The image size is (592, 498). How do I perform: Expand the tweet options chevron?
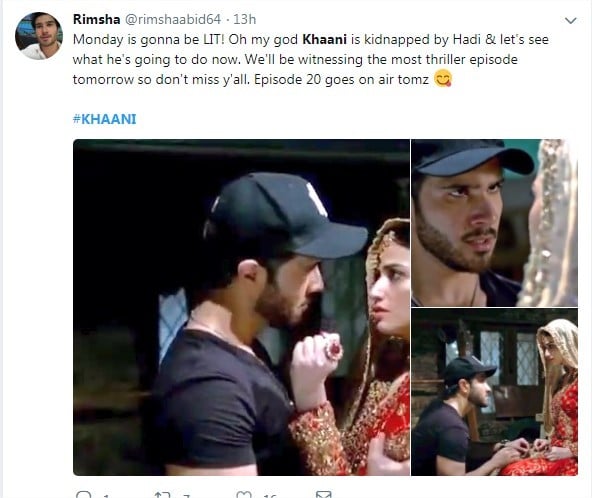(x=570, y=20)
